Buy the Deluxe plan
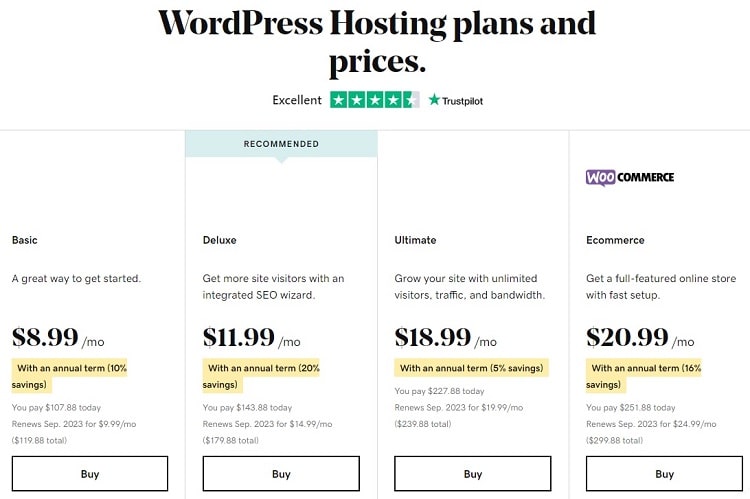The height and width of the screenshot is (499, 750). point(281,474)
